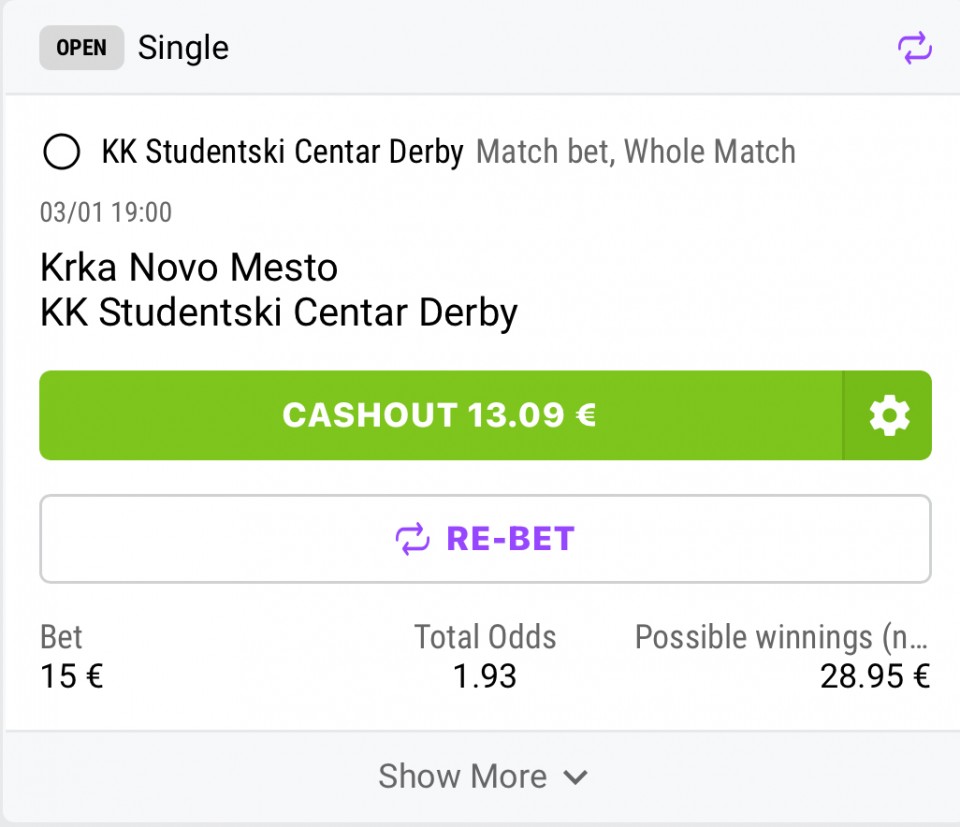Click KK Studentski Centar Derby in matchup

(x=278, y=313)
